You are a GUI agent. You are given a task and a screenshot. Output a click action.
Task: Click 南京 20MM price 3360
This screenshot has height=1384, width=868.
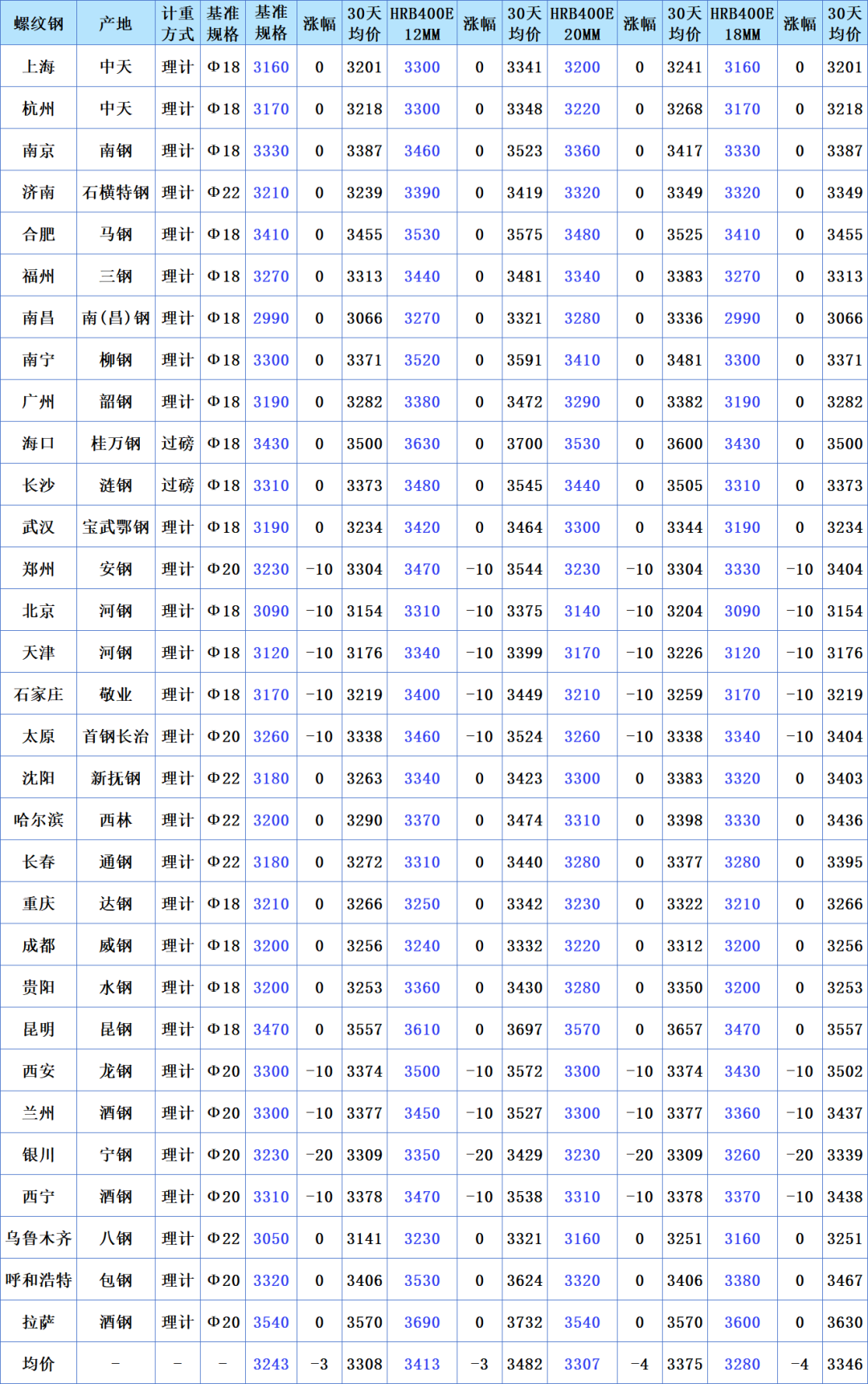point(582,150)
